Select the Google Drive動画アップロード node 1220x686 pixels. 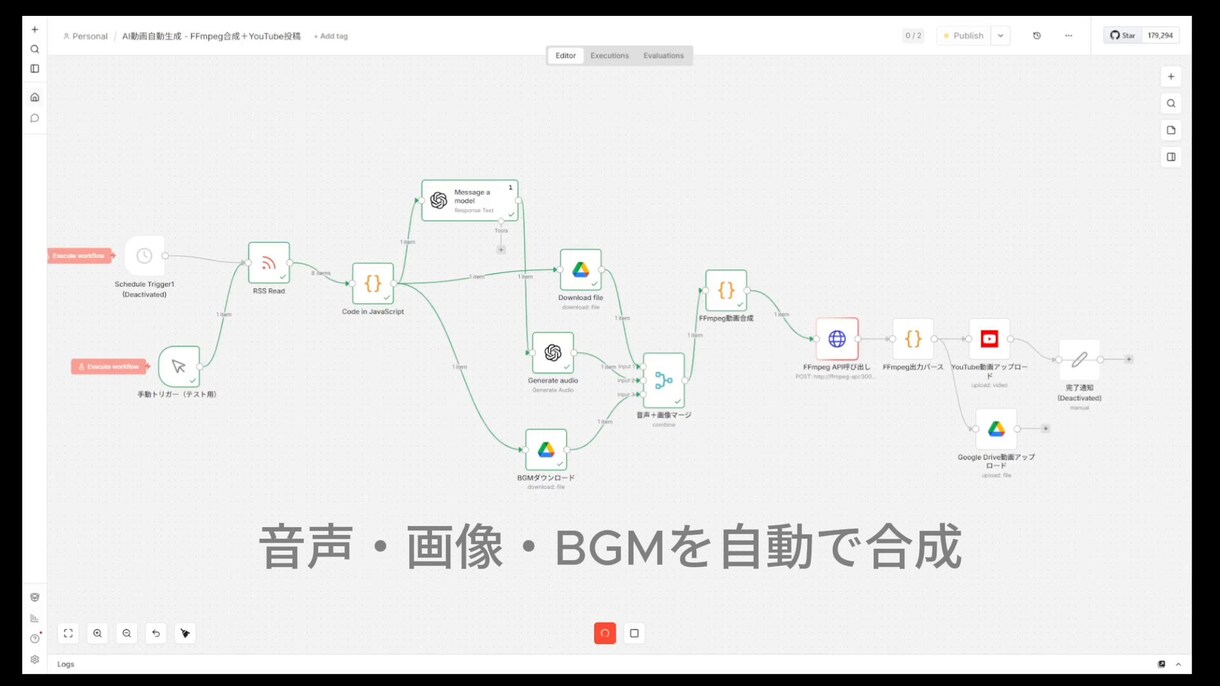coord(996,429)
